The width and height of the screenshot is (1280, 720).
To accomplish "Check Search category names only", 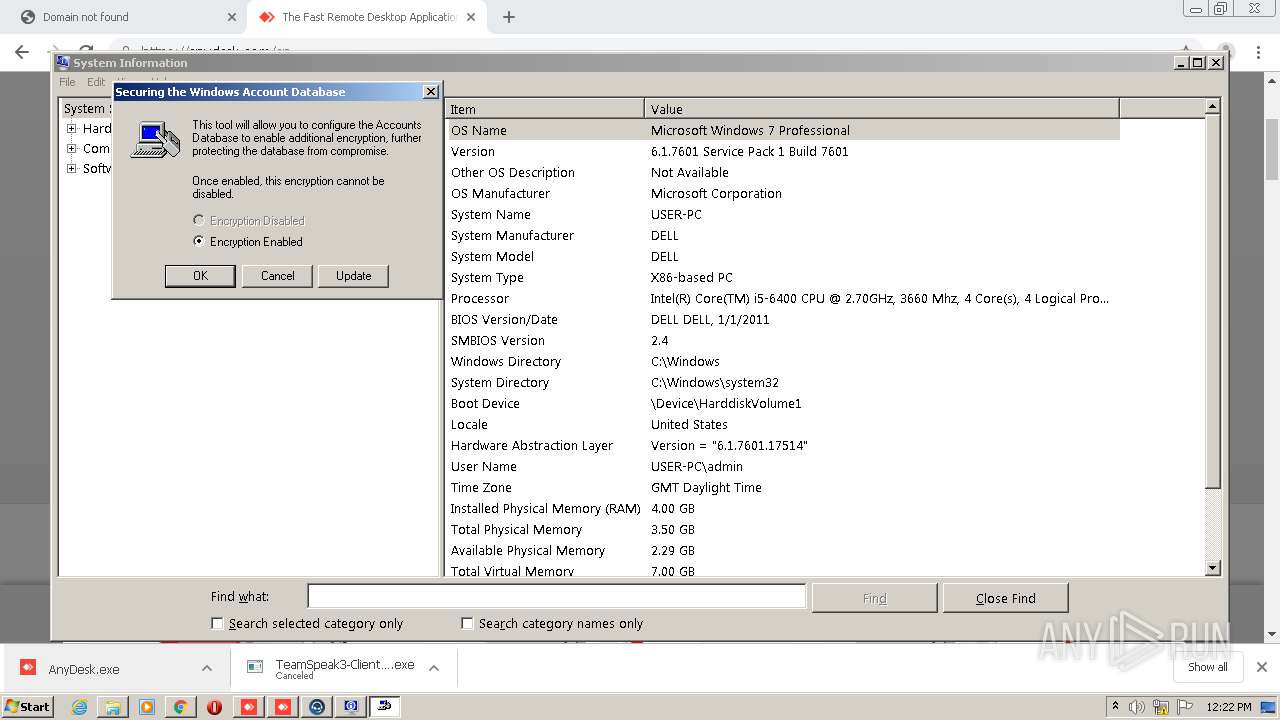I will coord(467,623).
